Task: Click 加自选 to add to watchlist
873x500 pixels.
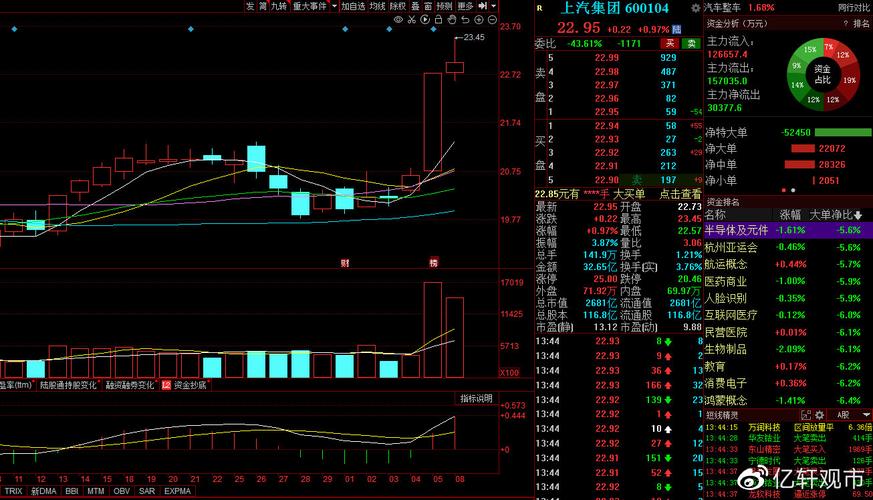Action: (x=353, y=6)
